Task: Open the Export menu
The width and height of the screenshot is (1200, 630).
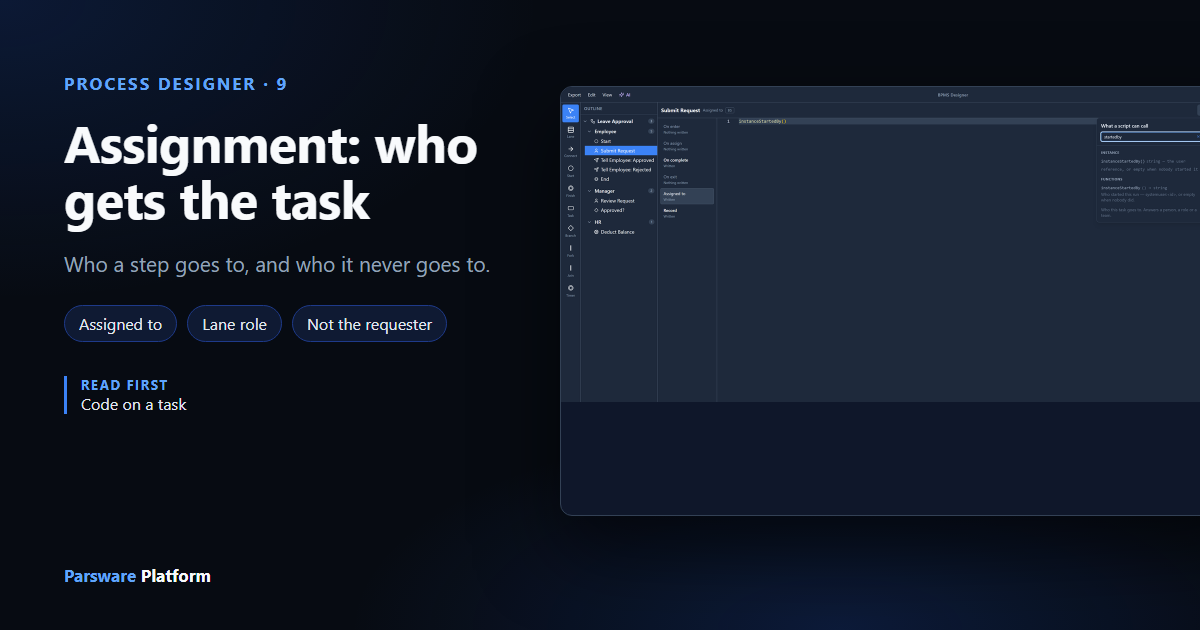Action: [x=574, y=95]
